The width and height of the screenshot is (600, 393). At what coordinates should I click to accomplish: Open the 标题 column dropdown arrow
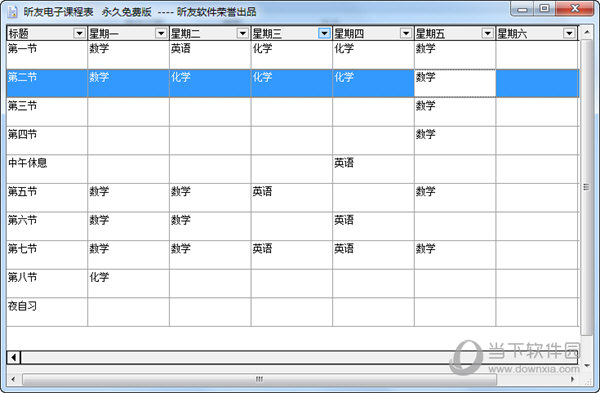[x=79, y=34]
